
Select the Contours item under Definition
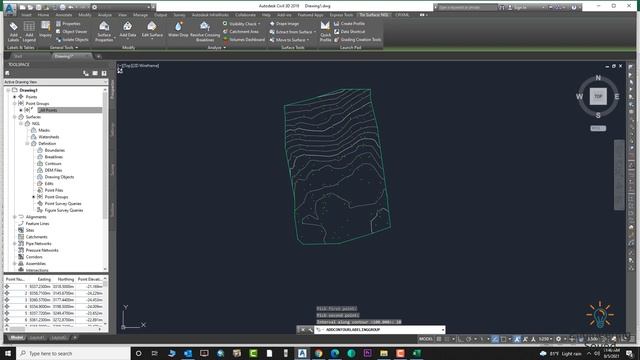pyautogui.click(x=53, y=164)
